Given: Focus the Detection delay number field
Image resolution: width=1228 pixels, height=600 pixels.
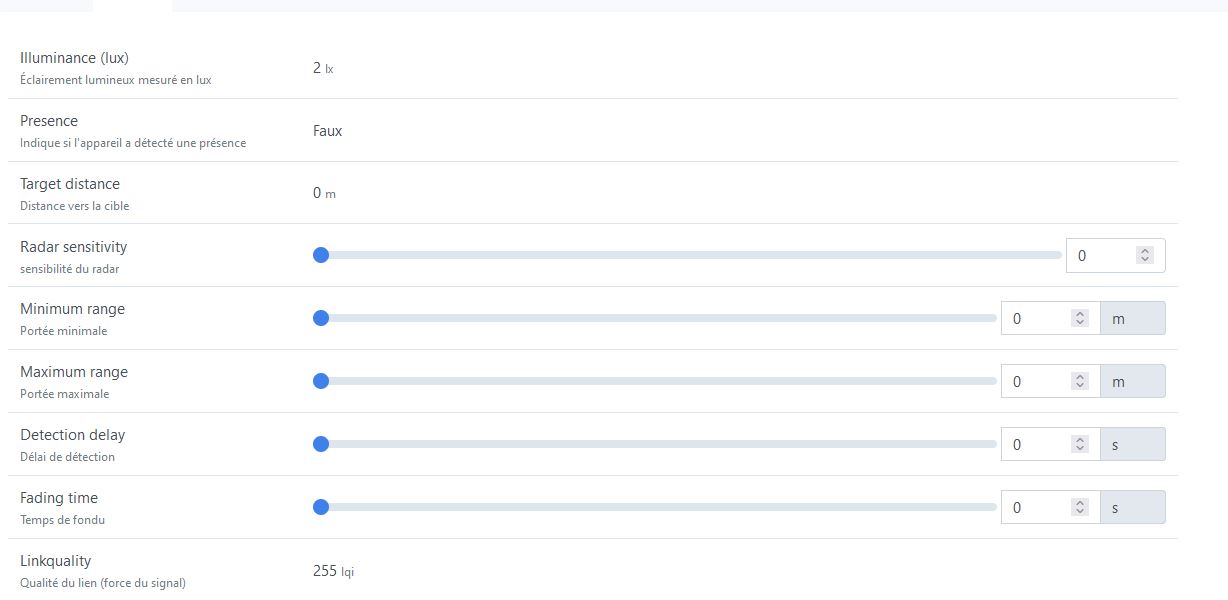Looking at the screenshot, I should point(1050,444).
